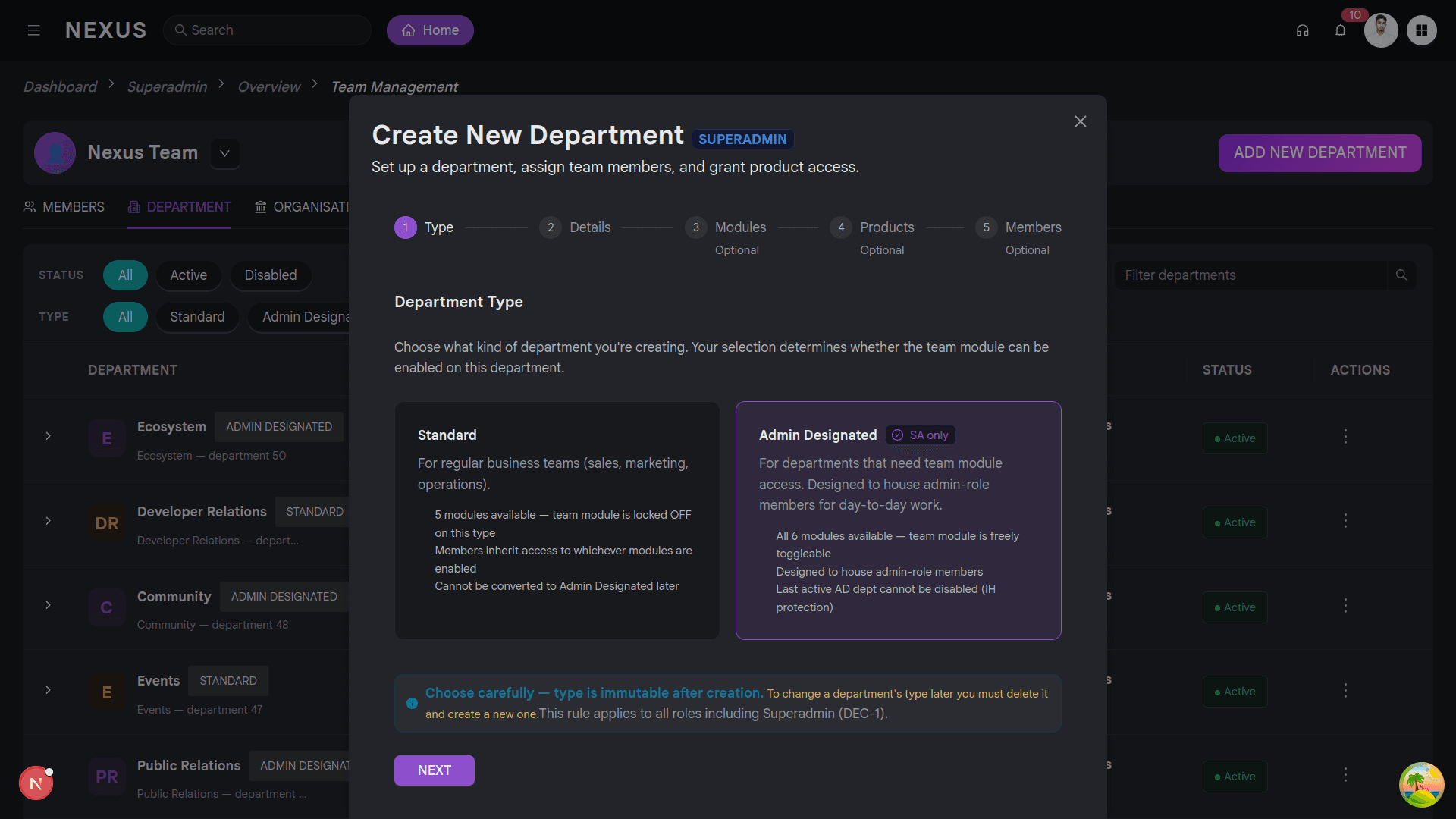Screen dimensions: 1456x819
Task: Switch to the Members tab
Action: pyautogui.click(x=64, y=207)
